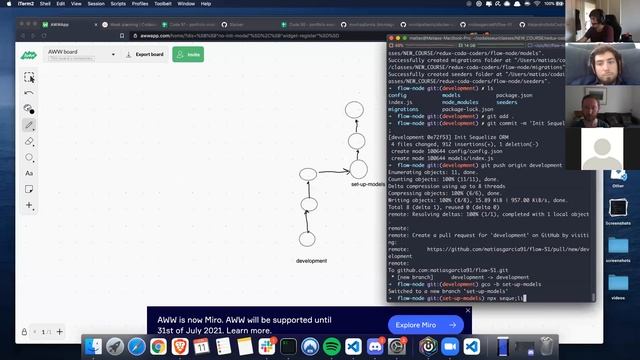Viewport: 640px width, 360px height.
Task: Expand the AWW board name dropdown
Action: [113, 54]
